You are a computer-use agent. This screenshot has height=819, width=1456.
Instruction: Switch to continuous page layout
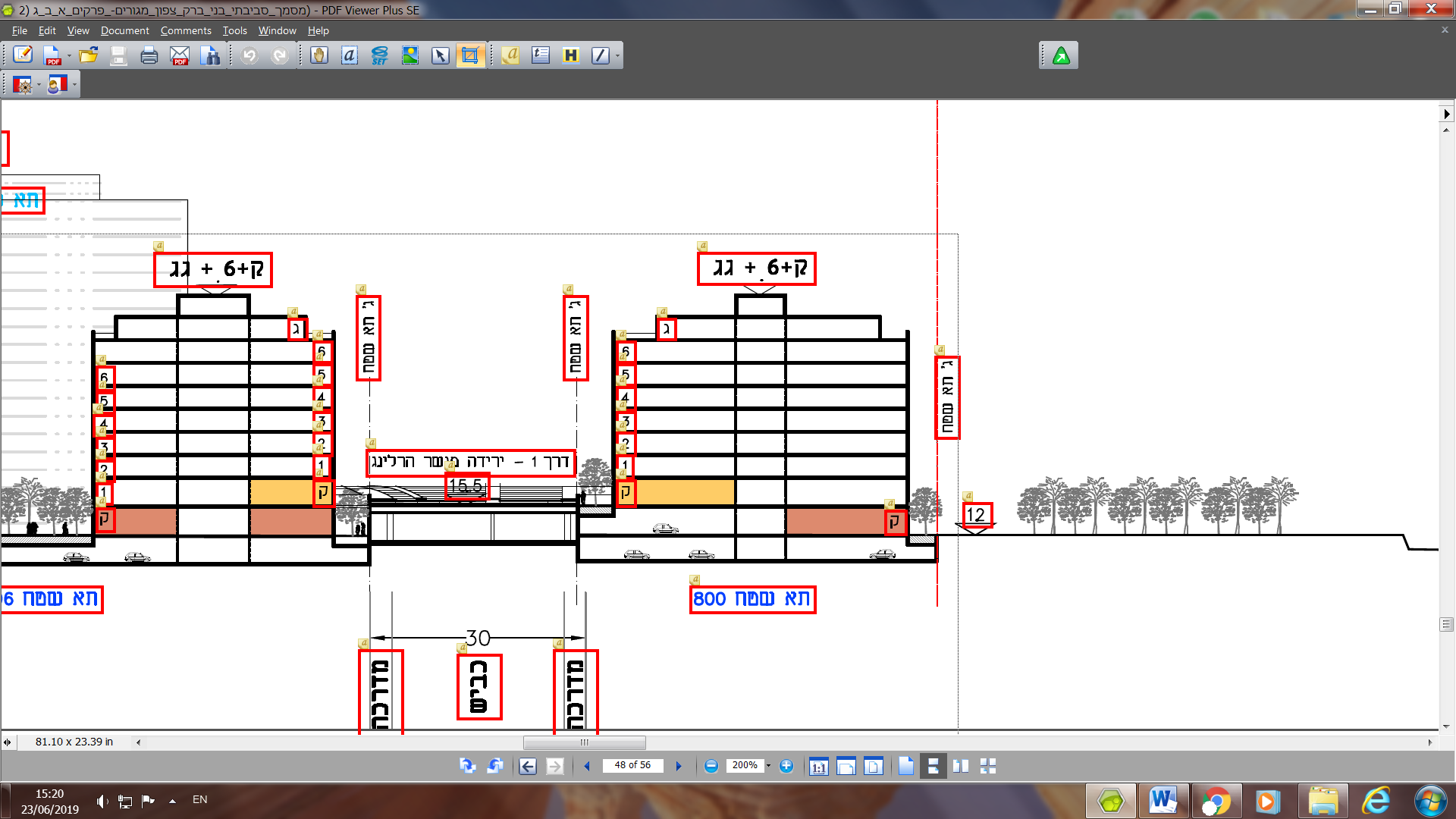[934, 766]
